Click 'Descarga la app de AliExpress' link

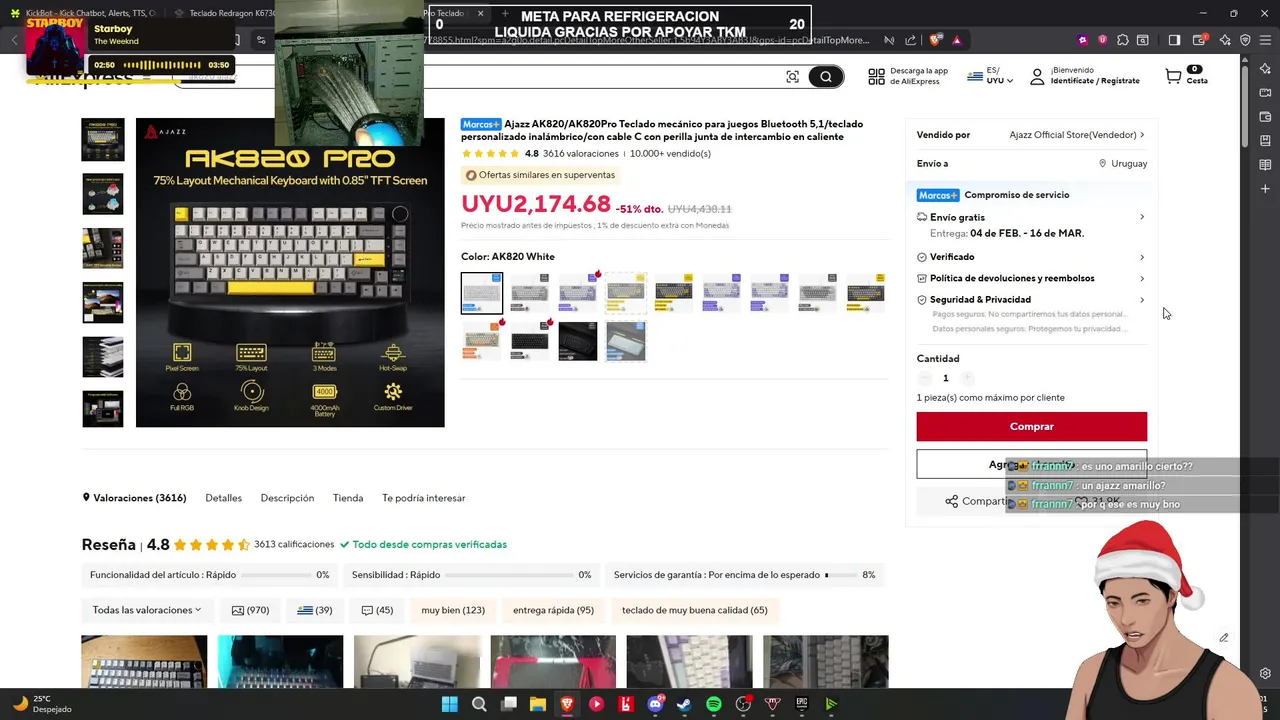point(919,76)
